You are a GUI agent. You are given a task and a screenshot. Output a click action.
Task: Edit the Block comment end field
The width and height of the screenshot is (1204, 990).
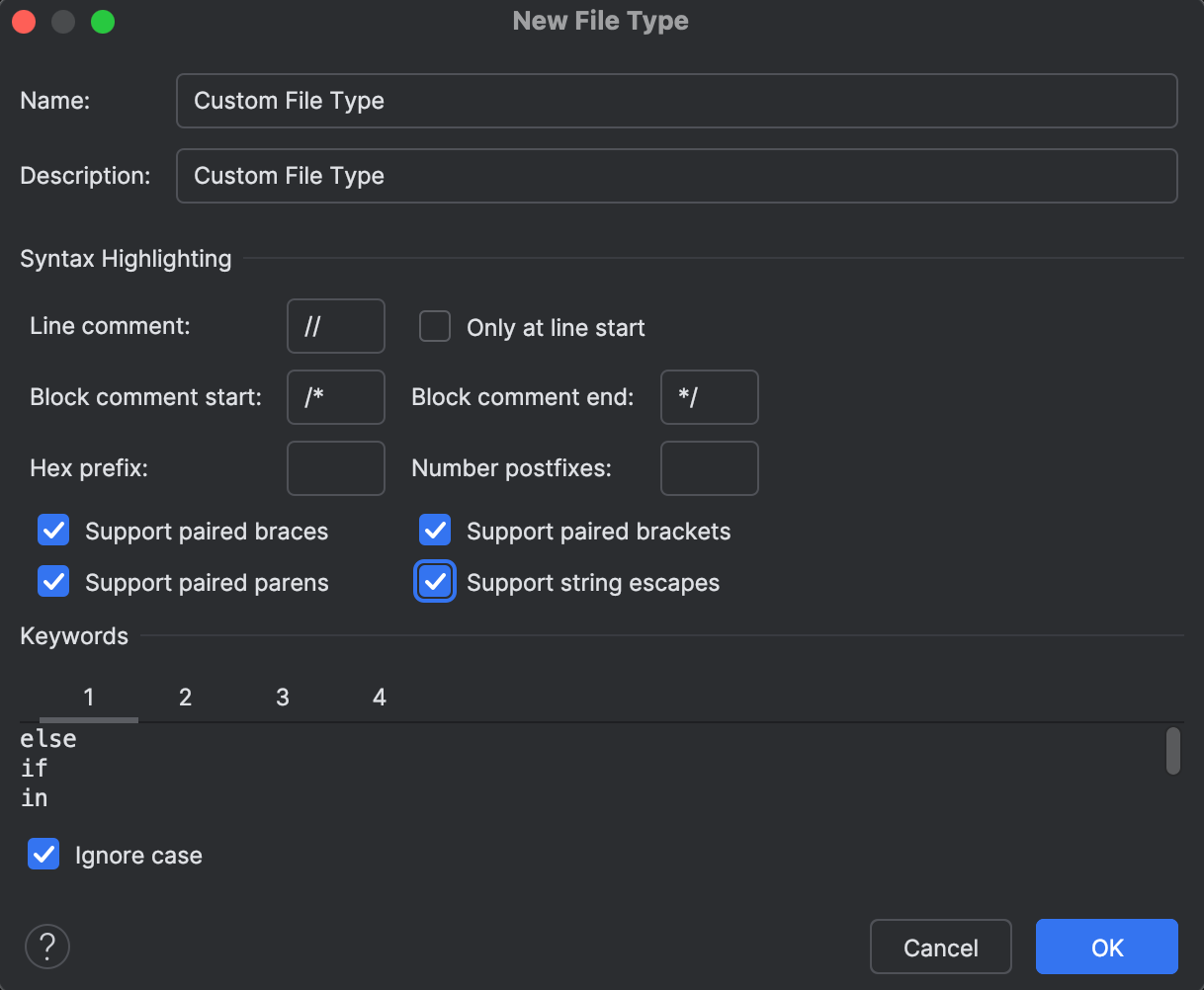[709, 397]
